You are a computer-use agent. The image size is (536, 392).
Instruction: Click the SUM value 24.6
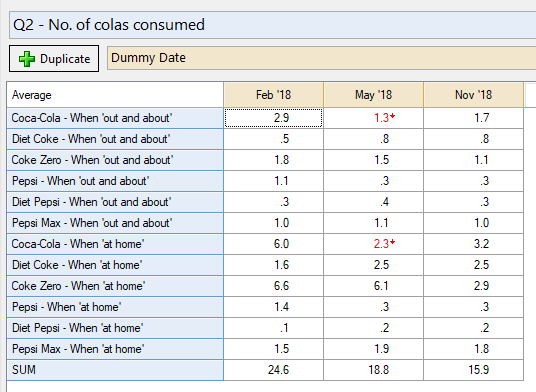(x=273, y=370)
